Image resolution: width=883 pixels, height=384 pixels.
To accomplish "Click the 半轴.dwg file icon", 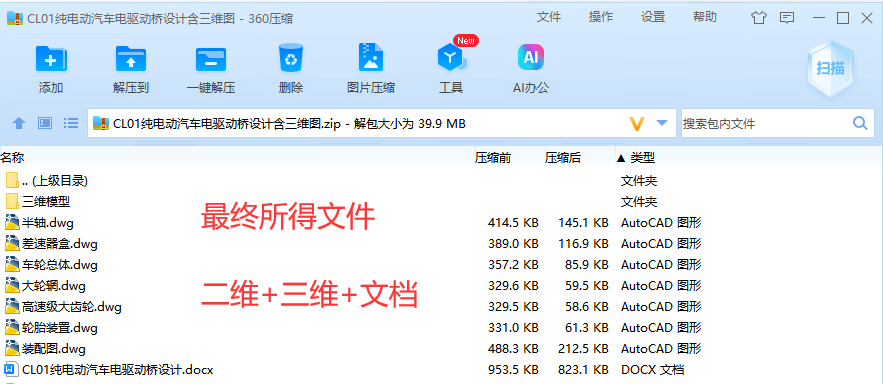I will click(x=12, y=222).
